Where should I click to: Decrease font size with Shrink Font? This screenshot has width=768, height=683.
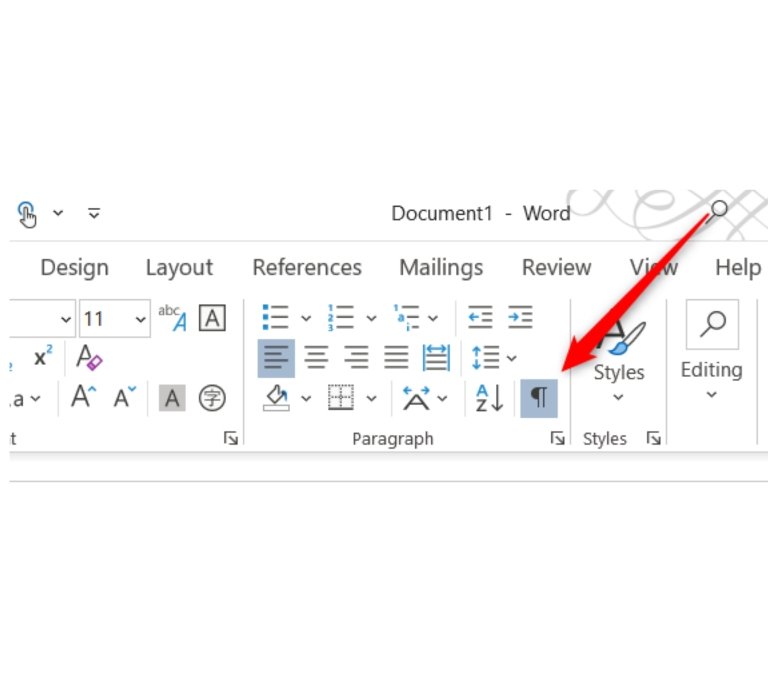(124, 397)
